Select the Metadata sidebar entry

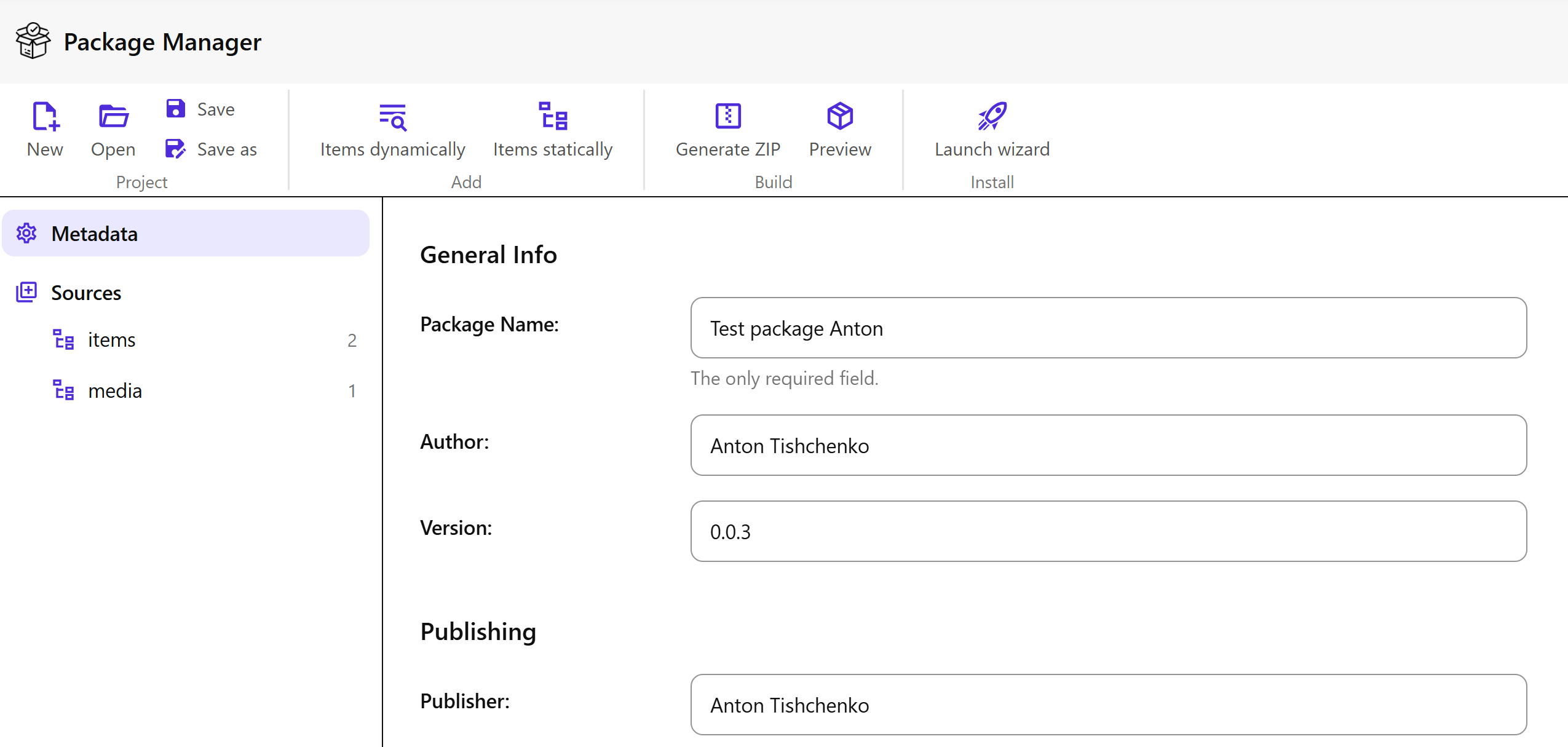click(x=186, y=234)
